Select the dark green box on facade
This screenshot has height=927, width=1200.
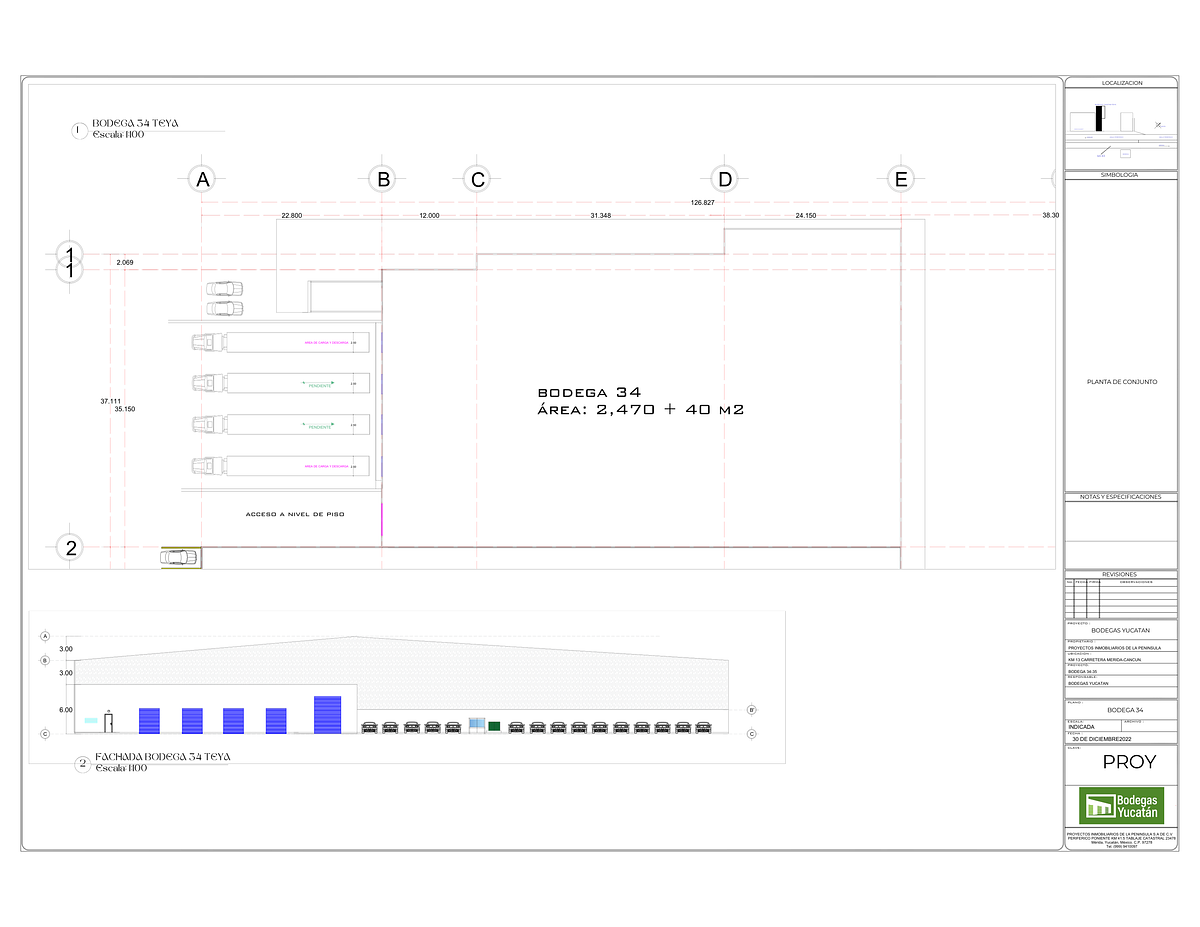[x=494, y=725]
